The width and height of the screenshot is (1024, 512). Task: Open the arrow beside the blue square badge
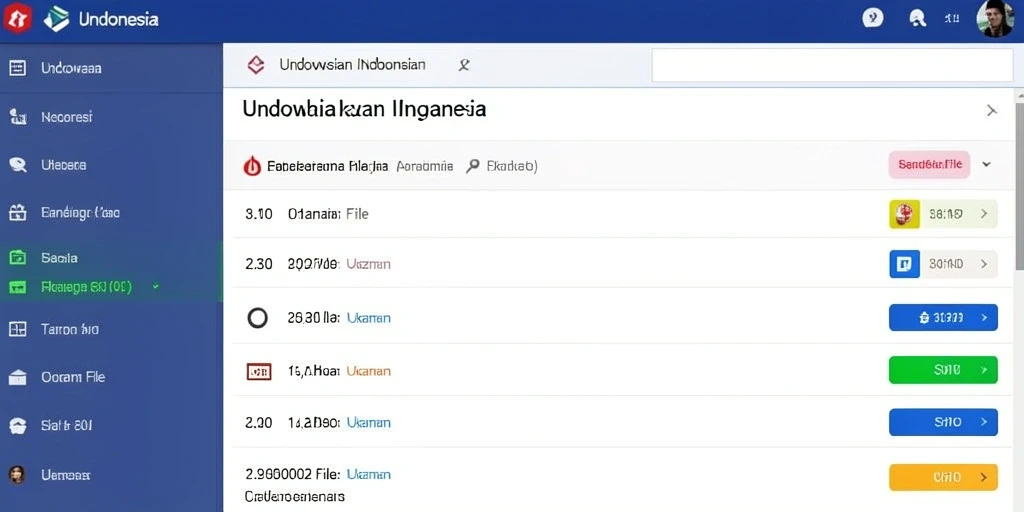984,264
